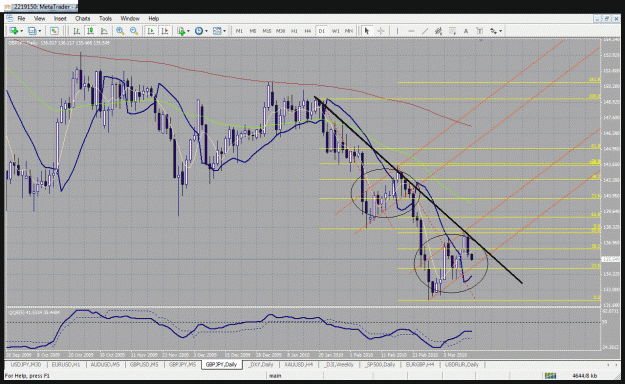
Task: Select the Horizontal Line drawing tool
Action: [x=411, y=31]
